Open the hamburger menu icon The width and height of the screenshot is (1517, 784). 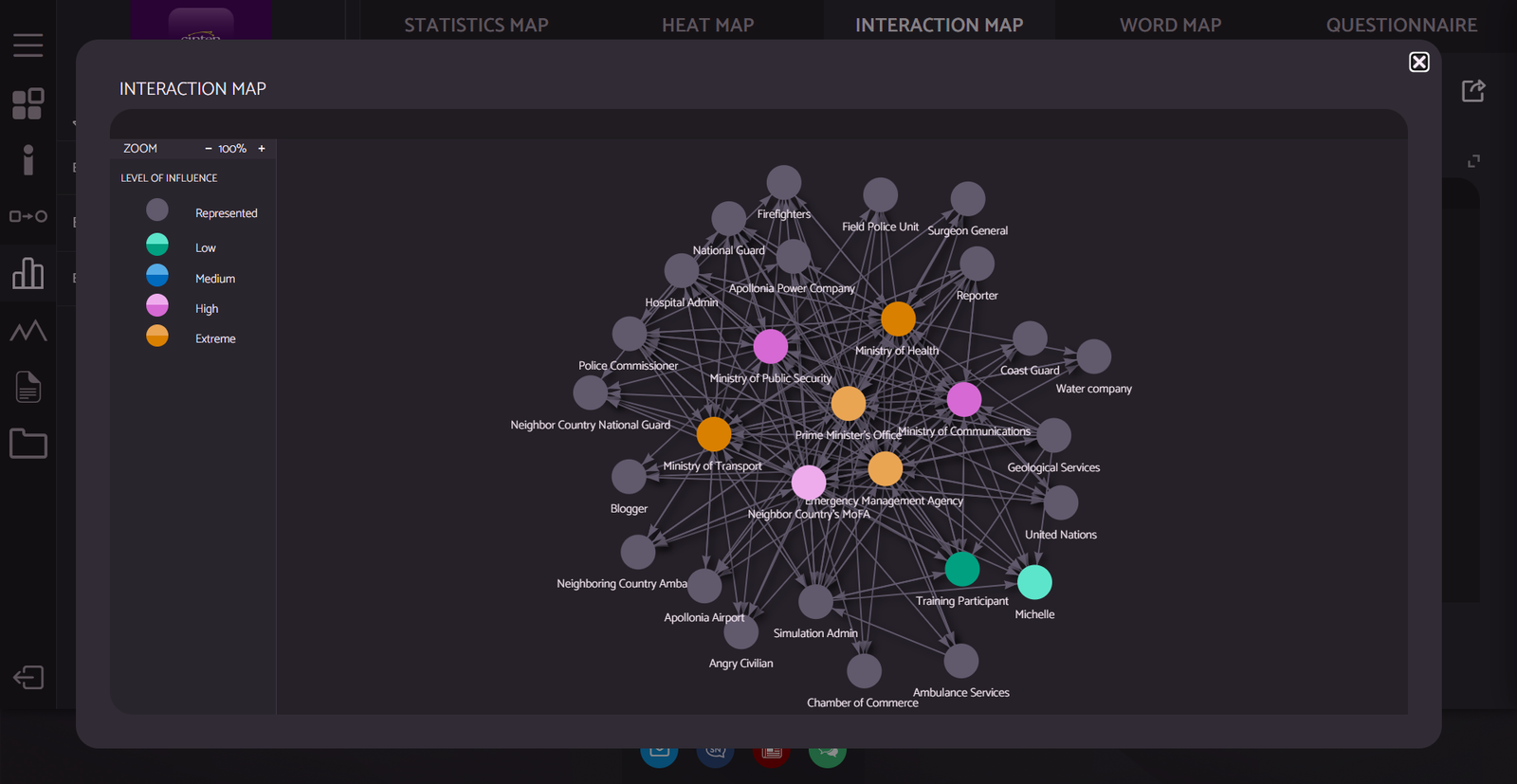[27, 45]
